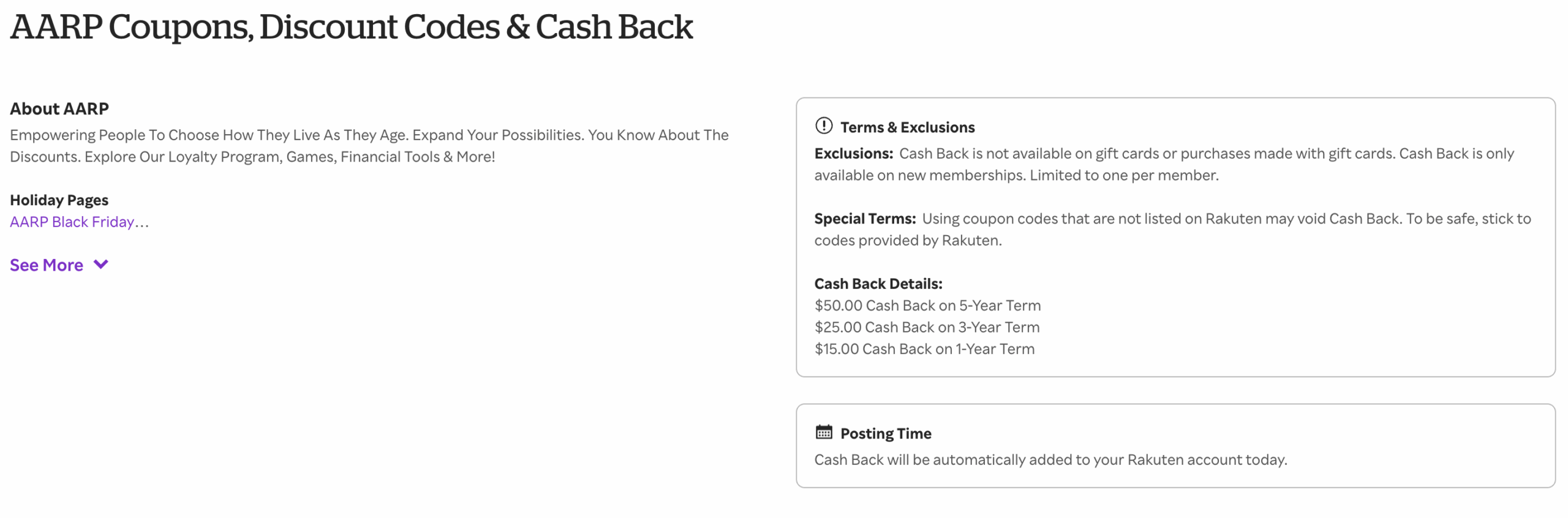Select the $50.00 Cash Back 5-Year Term line

point(927,306)
